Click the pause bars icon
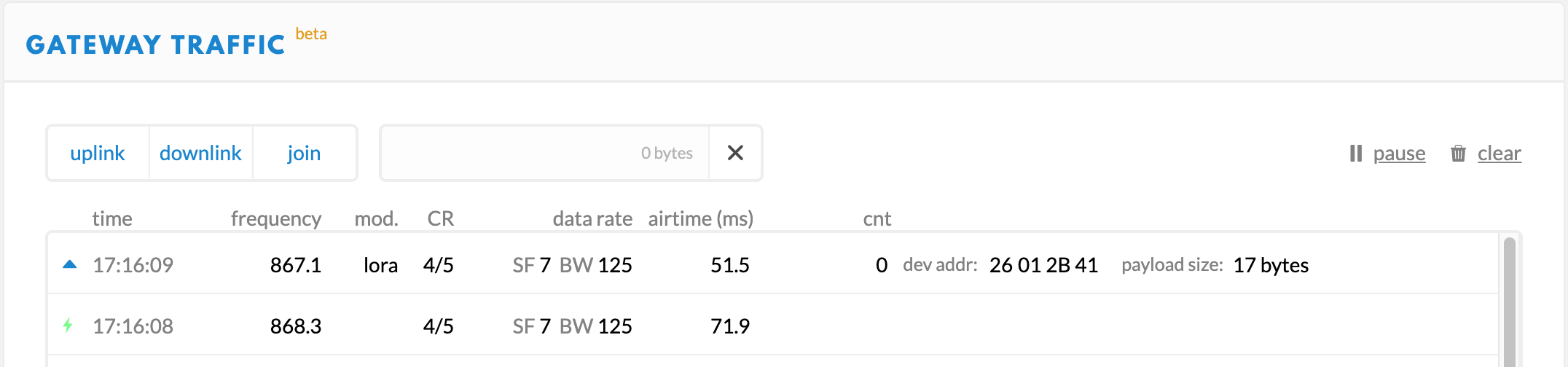 click(x=1356, y=154)
